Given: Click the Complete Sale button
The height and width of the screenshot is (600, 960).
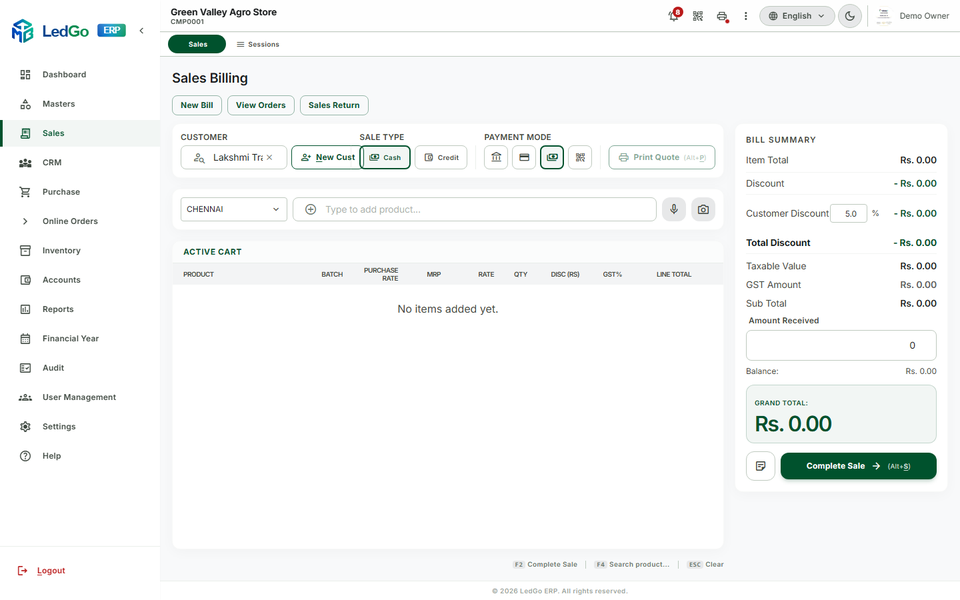Looking at the screenshot, I should point(858,466).
